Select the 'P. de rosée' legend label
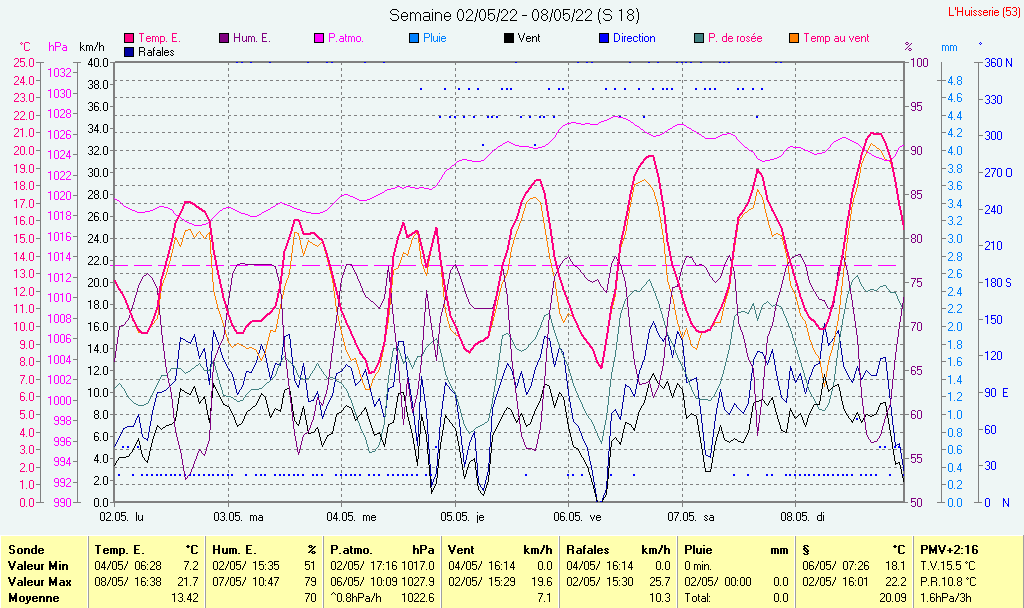 pos(735,39)
